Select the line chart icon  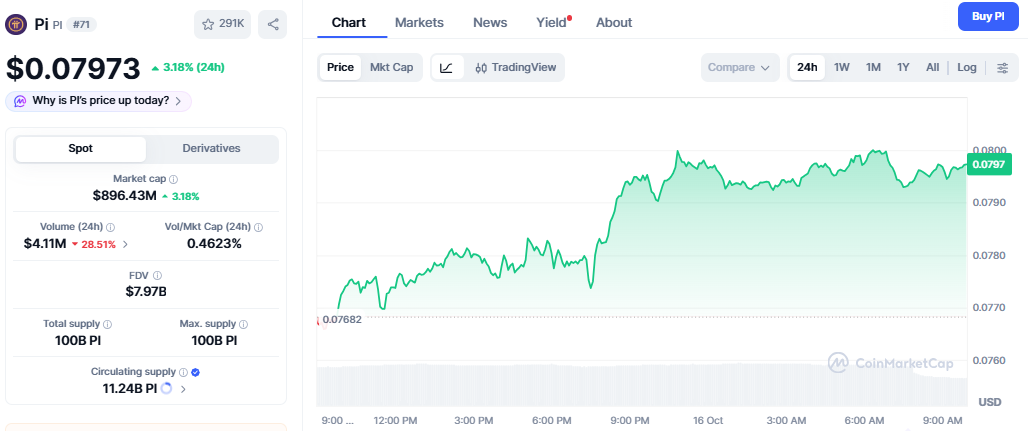[446, 68]
